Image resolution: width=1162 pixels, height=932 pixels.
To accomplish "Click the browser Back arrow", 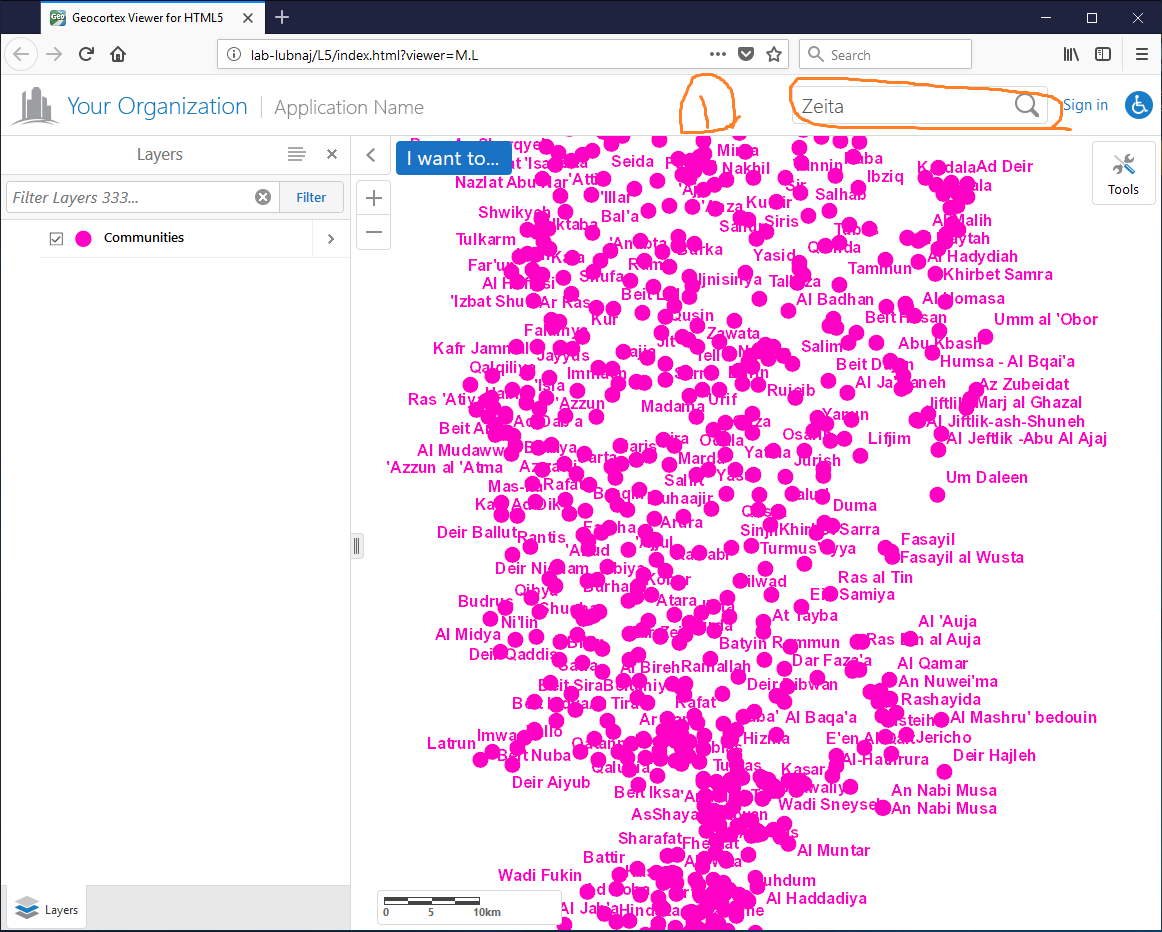I will pos(21,54).
